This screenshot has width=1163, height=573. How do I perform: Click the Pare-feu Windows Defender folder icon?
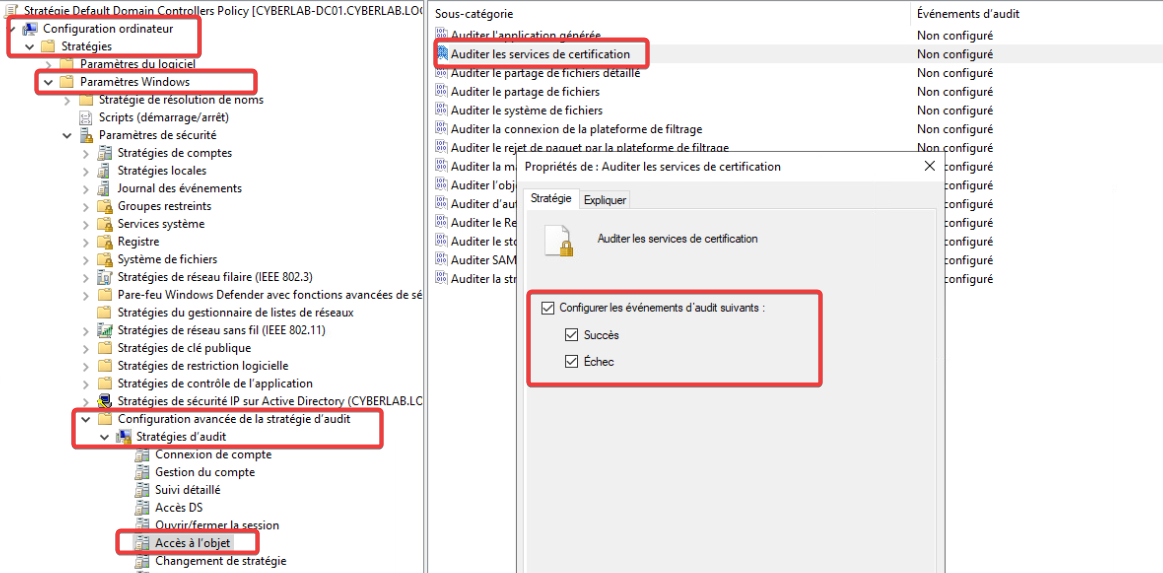(x=105, y=295)
